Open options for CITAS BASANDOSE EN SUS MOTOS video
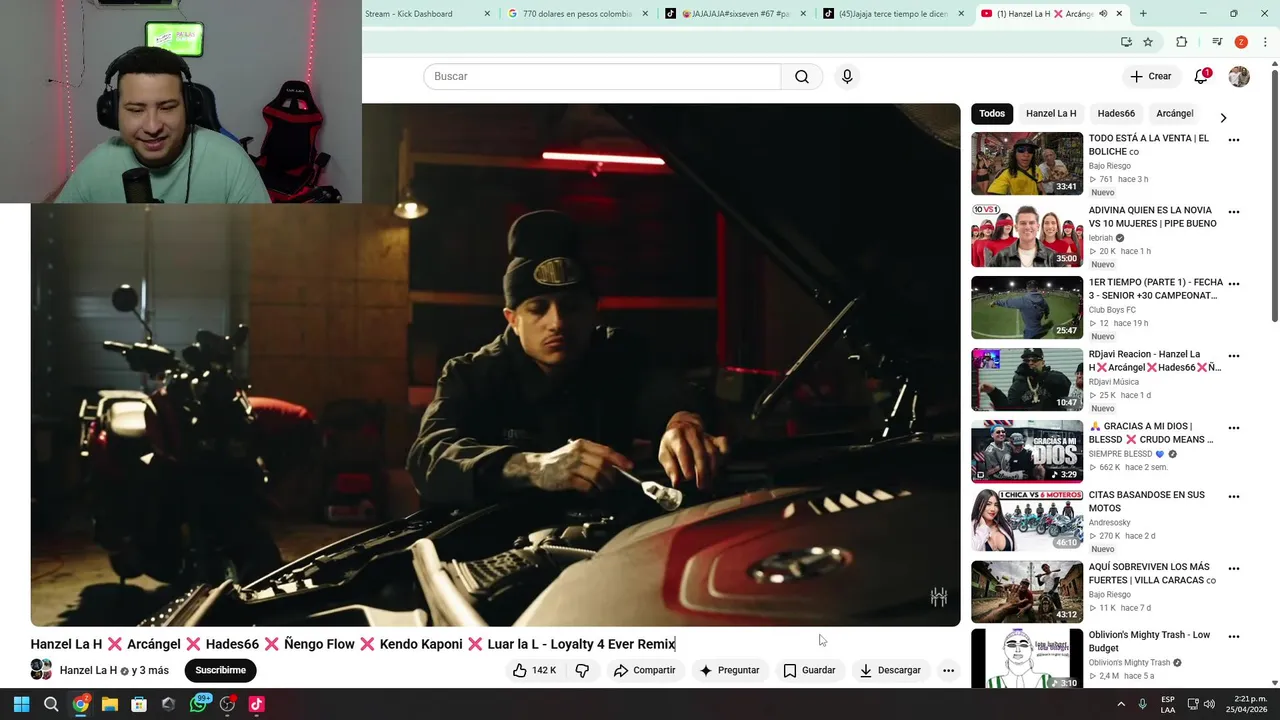The width and height of the screenshot is (1280, 720). (x=1234, y=497)
